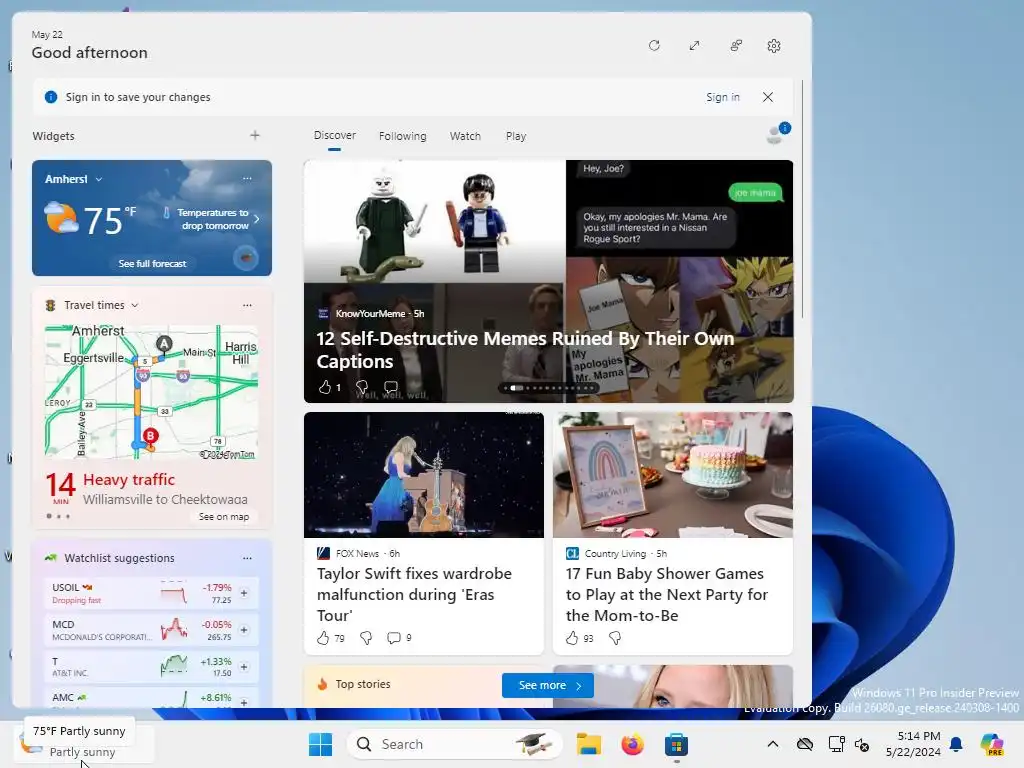Open Temperatures to drop tomorrow alert

(212, 219)
